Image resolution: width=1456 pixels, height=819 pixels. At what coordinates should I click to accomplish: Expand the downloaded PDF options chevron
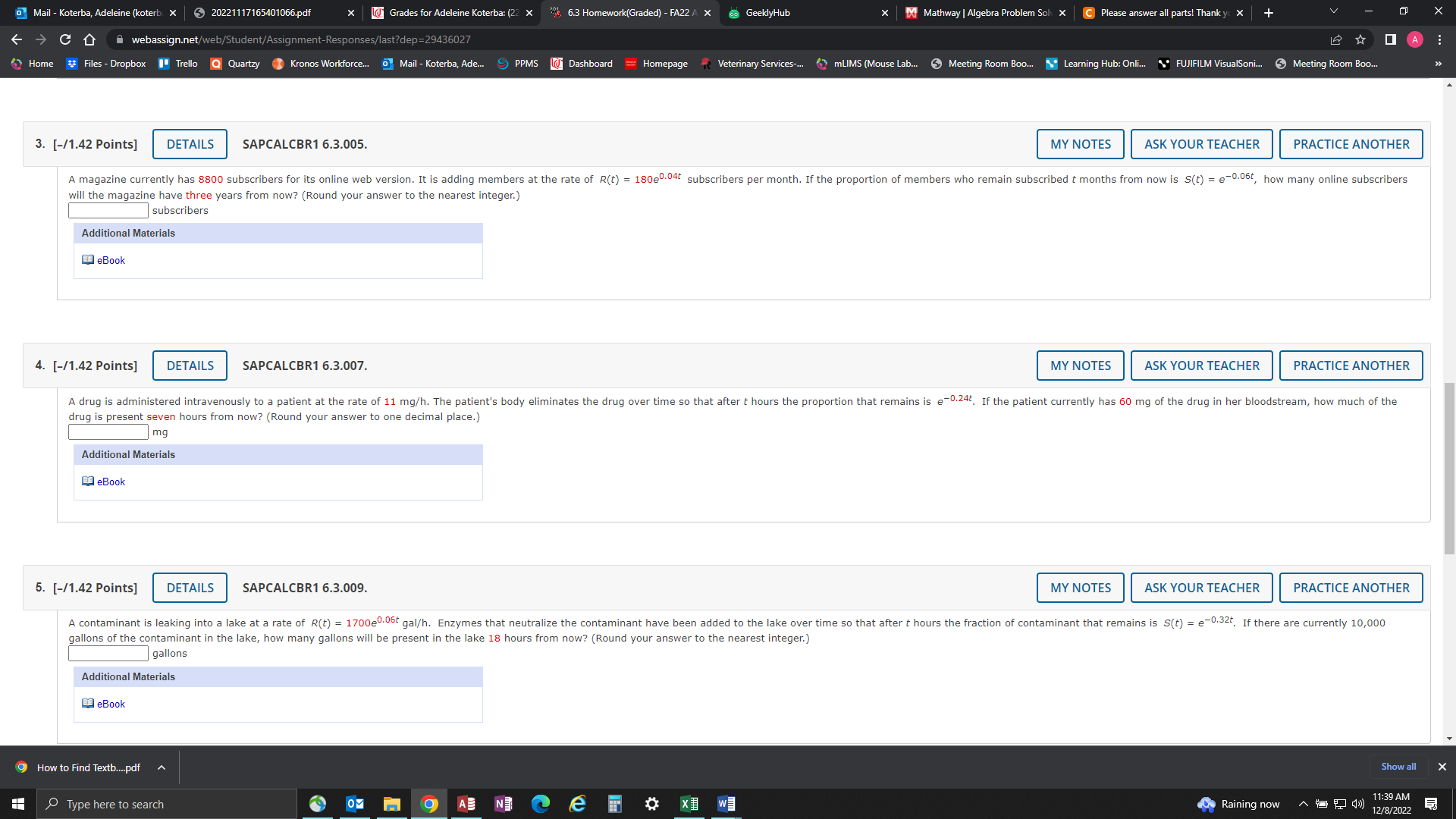tap(162, 767)
